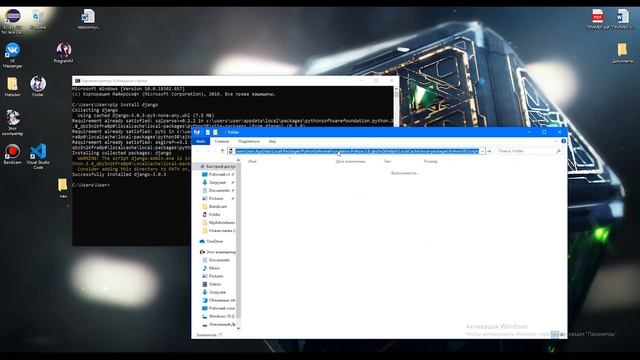The height and width of the screenshot is (360, 640).
Task: Open the Файл menu in Explorer
Action: pyautogui.click(x=201, y=141)
